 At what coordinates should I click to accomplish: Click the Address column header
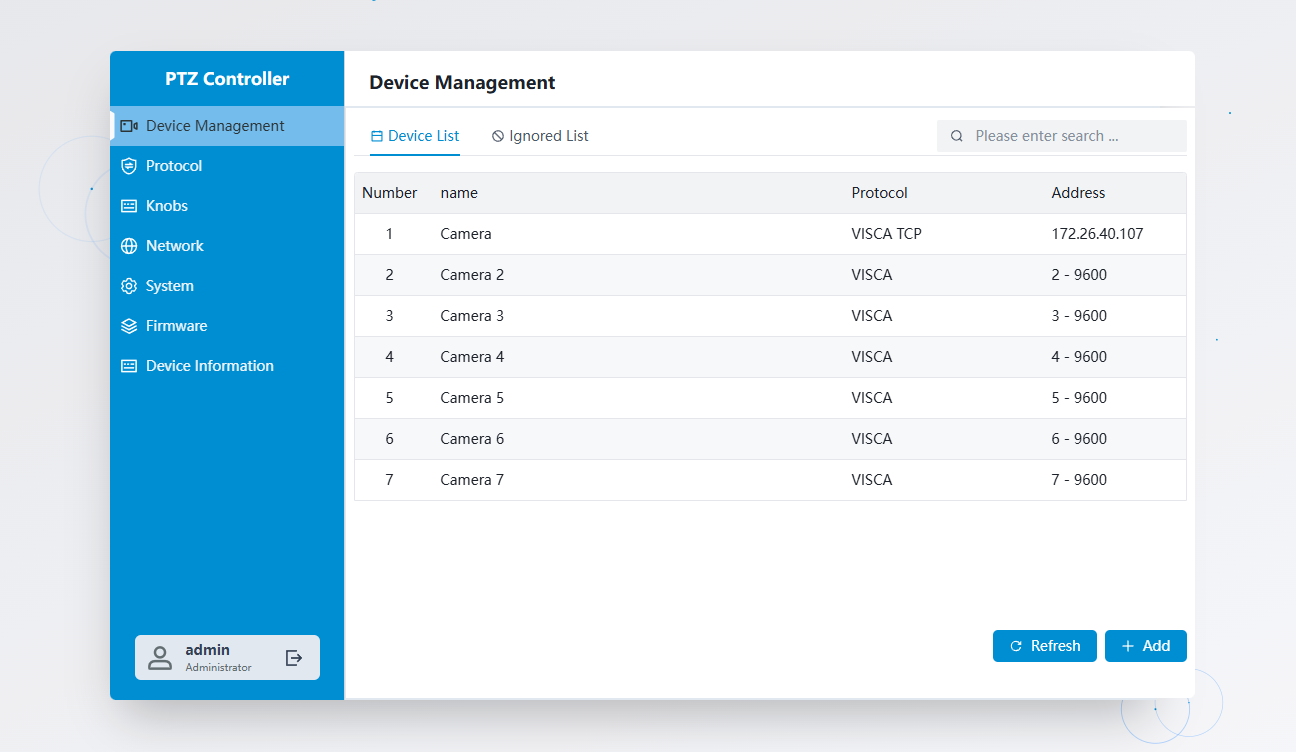point(1078,193)
